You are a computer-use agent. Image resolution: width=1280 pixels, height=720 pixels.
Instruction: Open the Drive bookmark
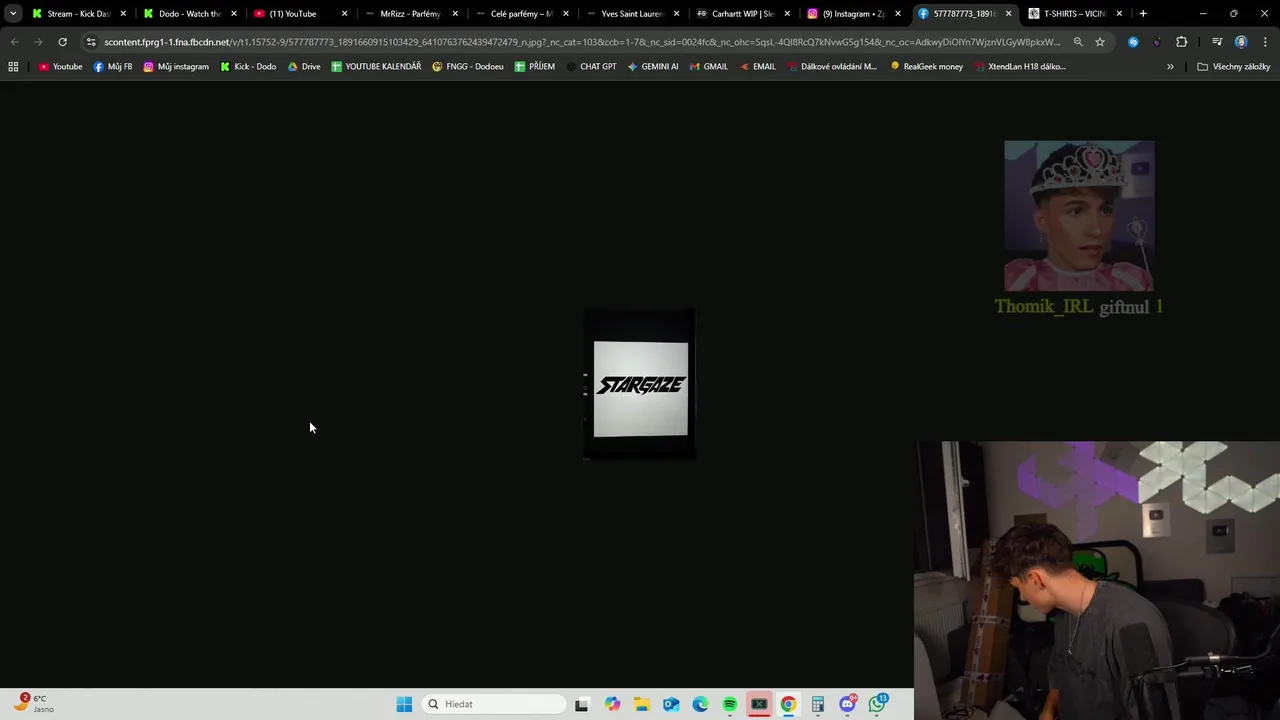(304, 67)
